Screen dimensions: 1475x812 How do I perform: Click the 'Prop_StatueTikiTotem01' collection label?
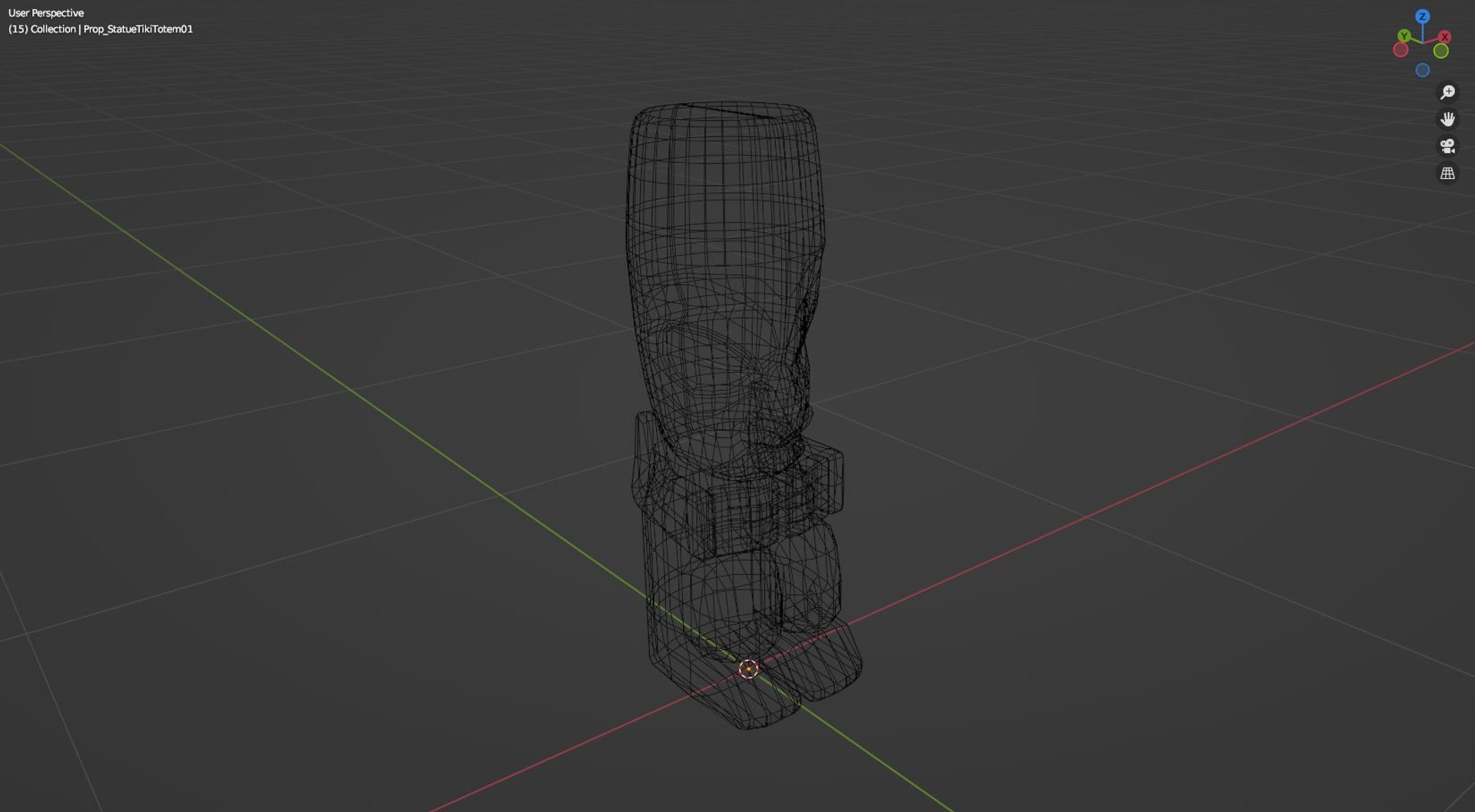(138, 29)
